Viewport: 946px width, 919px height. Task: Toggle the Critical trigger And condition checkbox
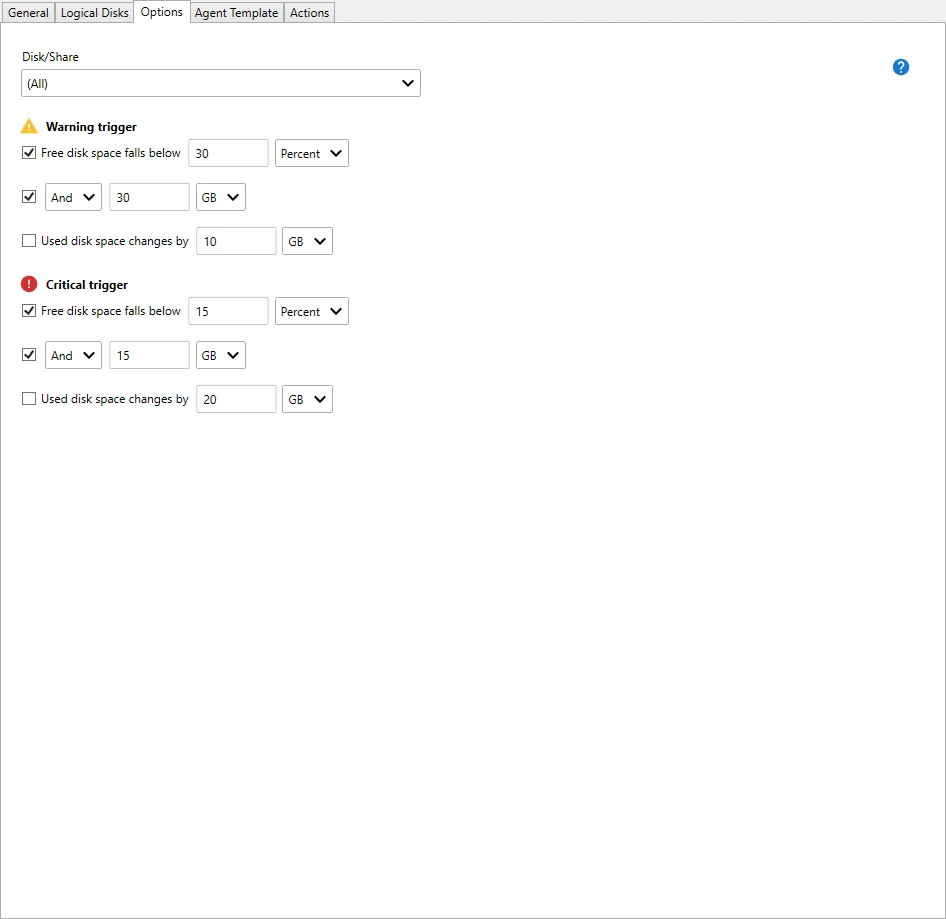coord(29,355)
